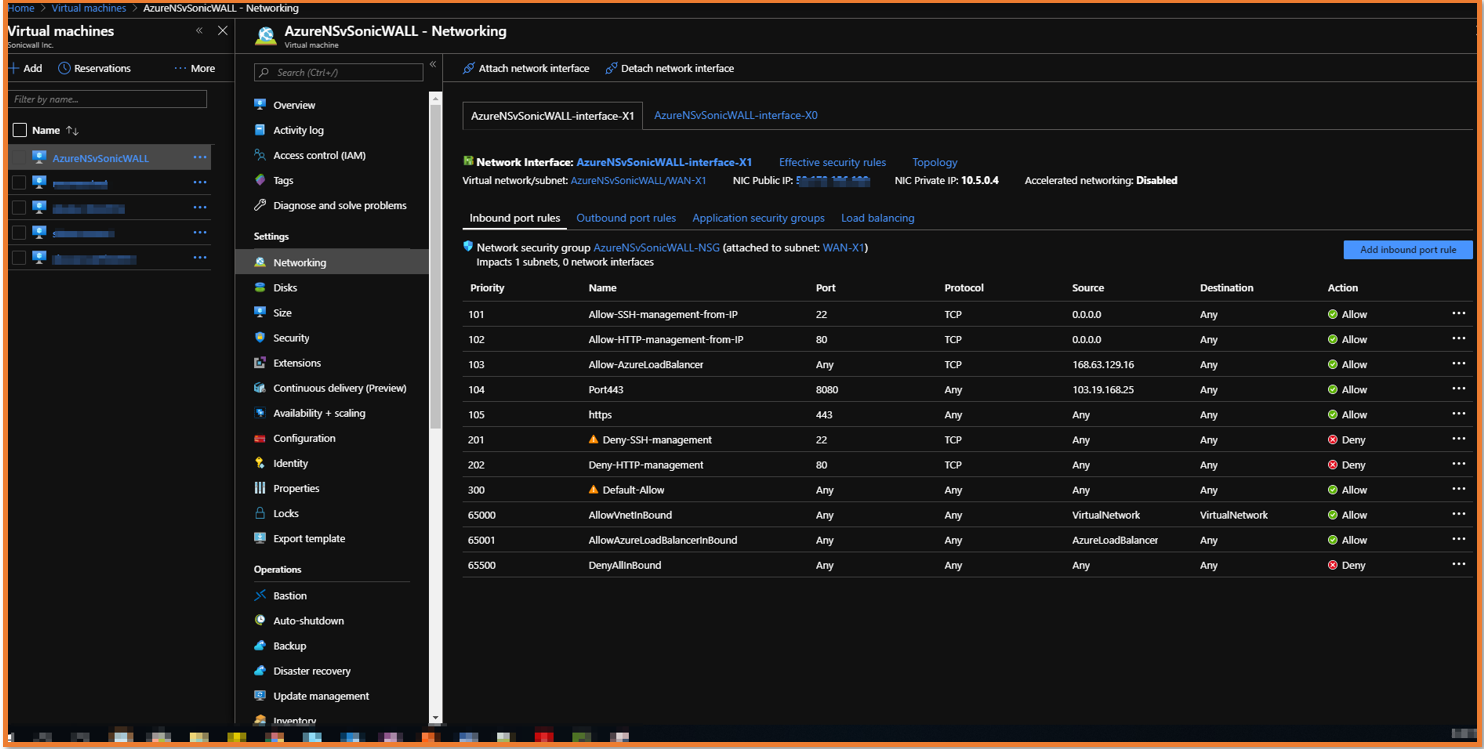Check the fourth virtual machine row checkbox

point(19,232)
